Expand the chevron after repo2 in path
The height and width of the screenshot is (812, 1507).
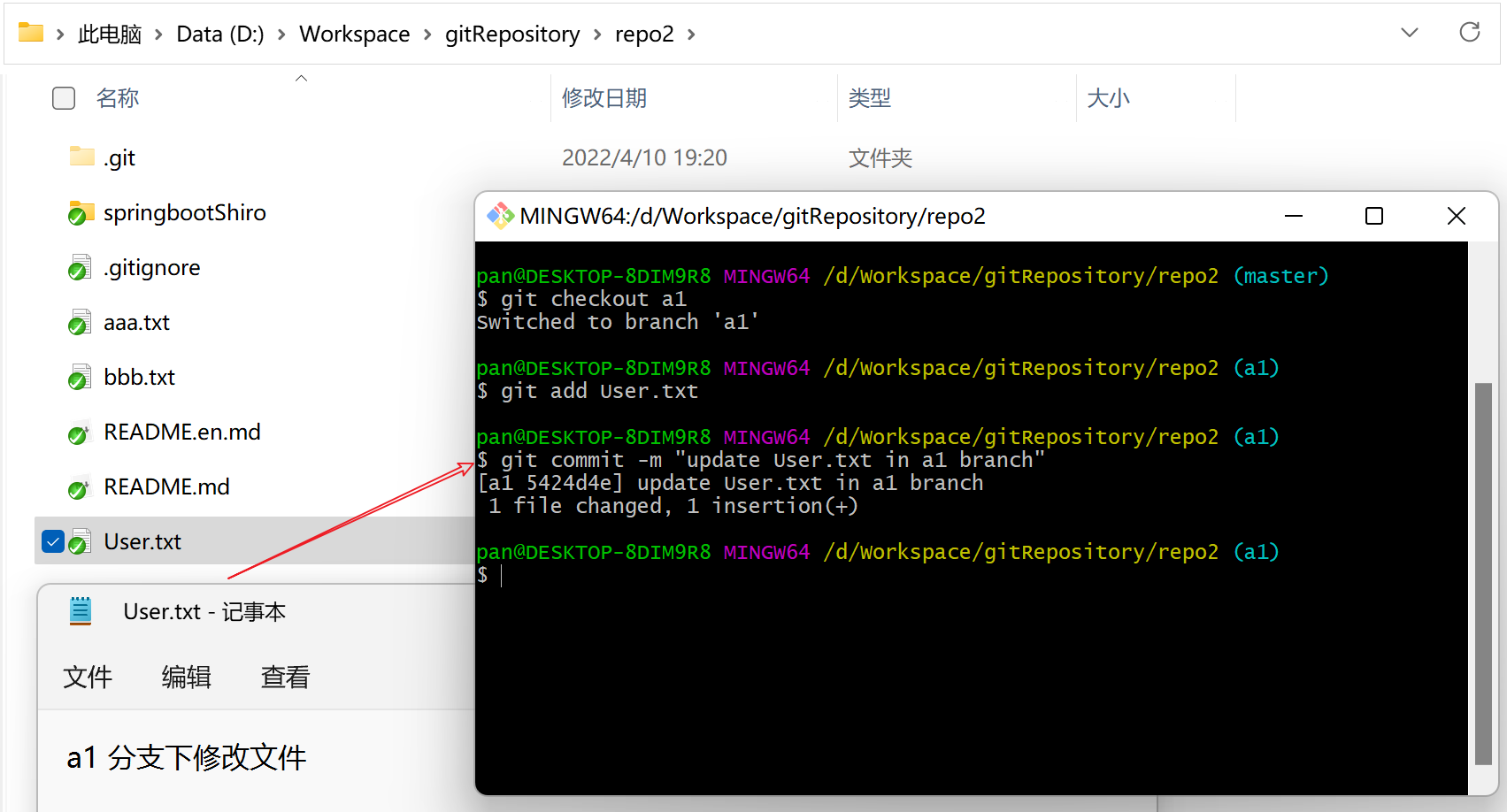point(691,34)
